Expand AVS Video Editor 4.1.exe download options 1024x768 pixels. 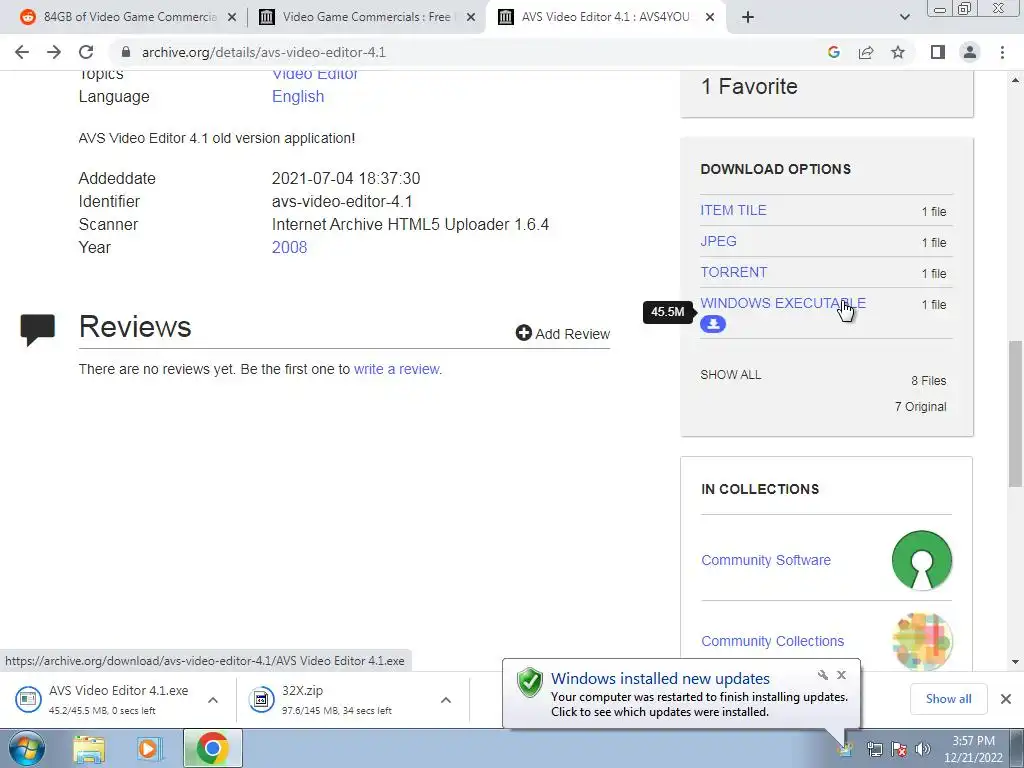tap(213, 700)
